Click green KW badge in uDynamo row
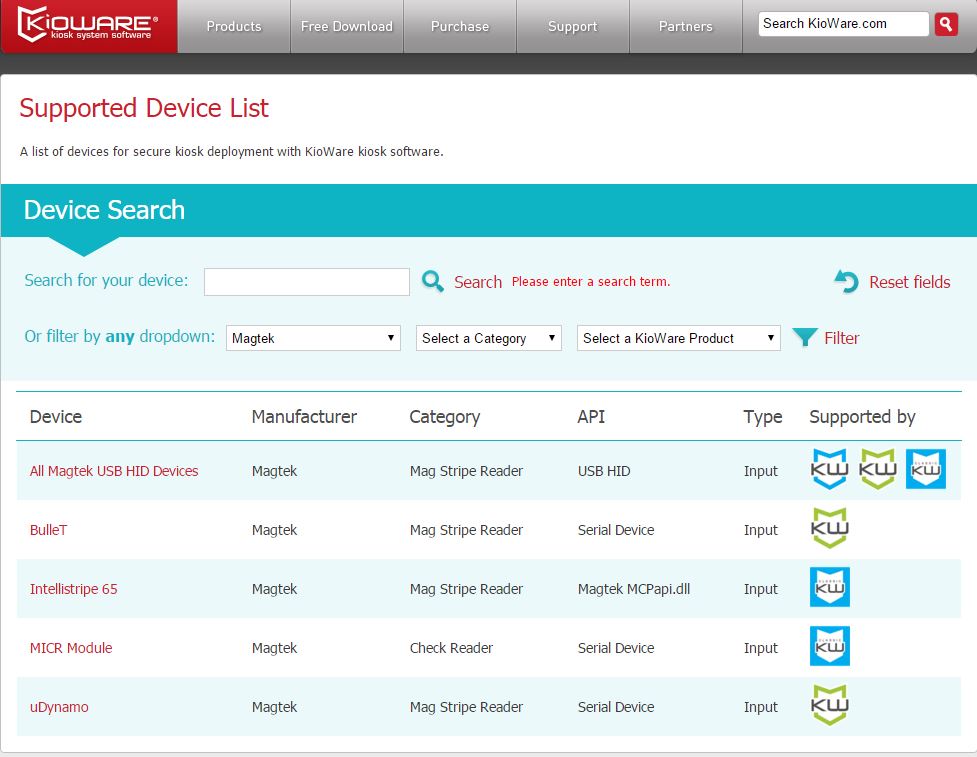This screenshot has width=977, height=757. [x=829, y=705]
